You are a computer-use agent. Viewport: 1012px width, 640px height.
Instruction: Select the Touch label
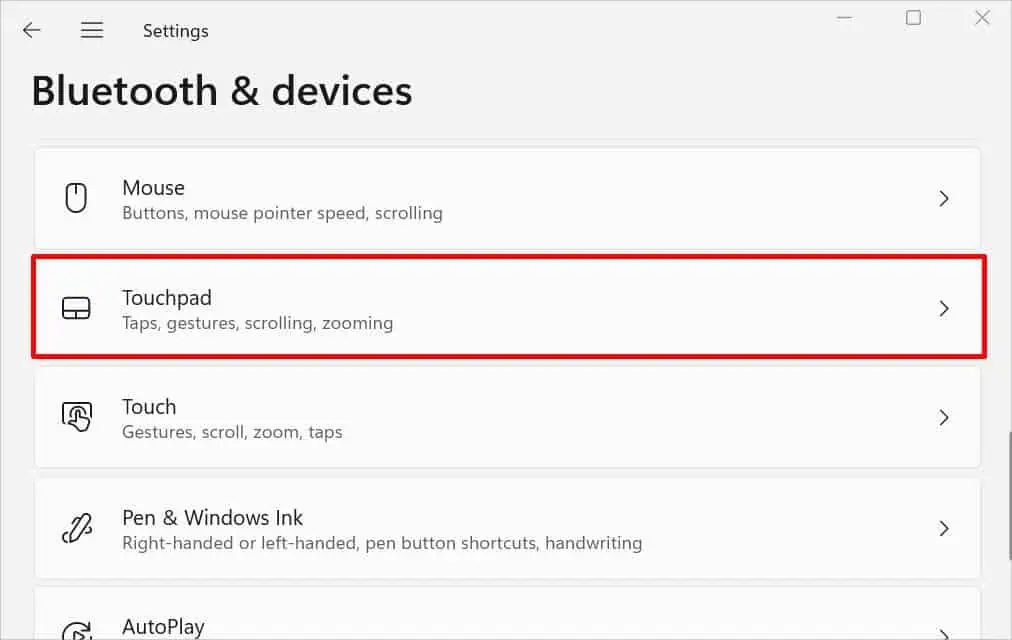[149, 407]
